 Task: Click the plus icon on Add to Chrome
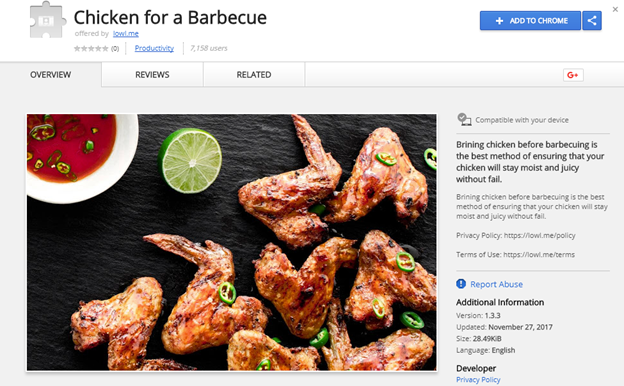click(x=499, y=21)
